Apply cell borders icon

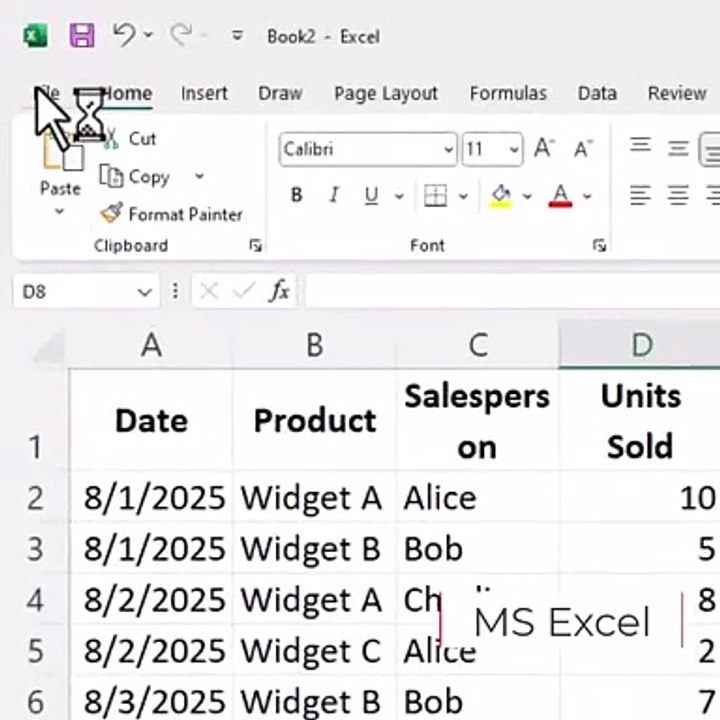(x=435, y=196)
